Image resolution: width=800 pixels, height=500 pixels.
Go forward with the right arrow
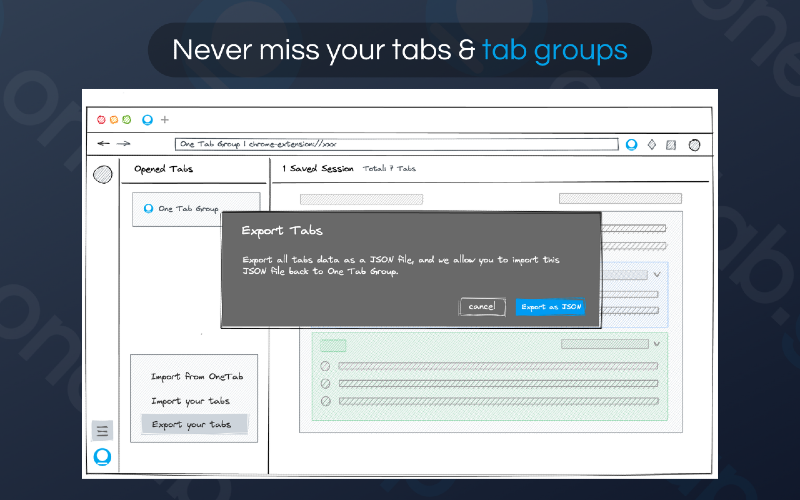(123, 143)
